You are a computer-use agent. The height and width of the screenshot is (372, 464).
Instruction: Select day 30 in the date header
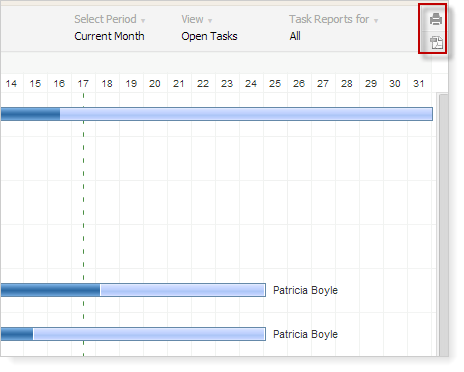tap(395, 83)
